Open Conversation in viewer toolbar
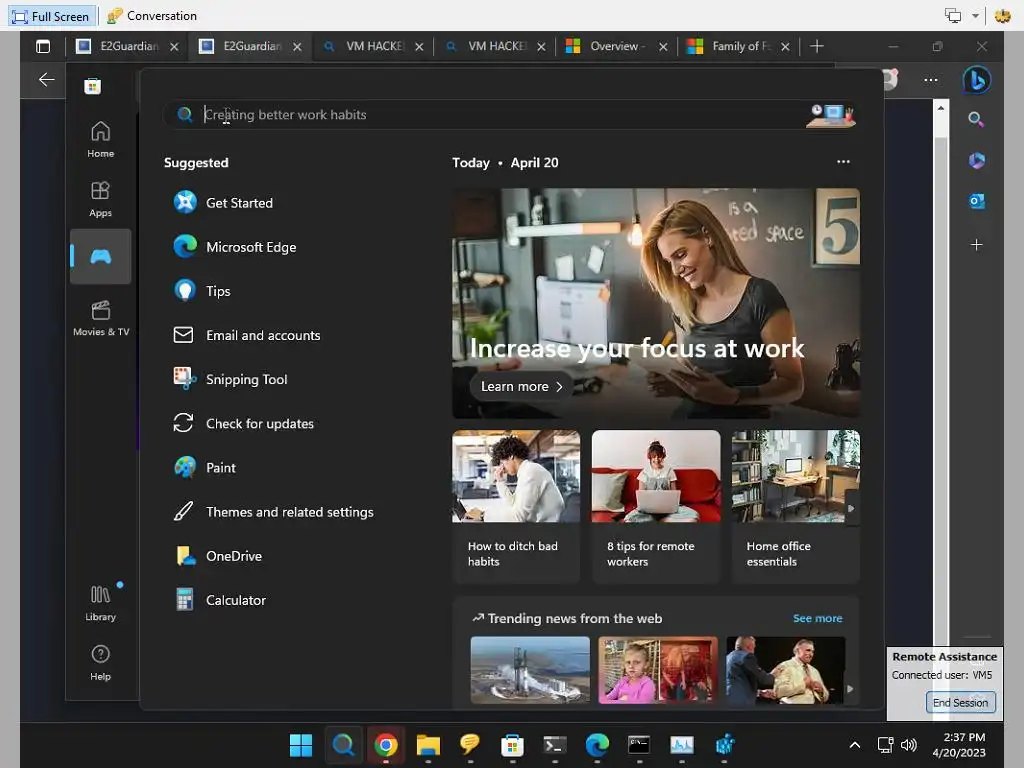The width and height of the screenshot is (1024, 768). click(152, 16)
